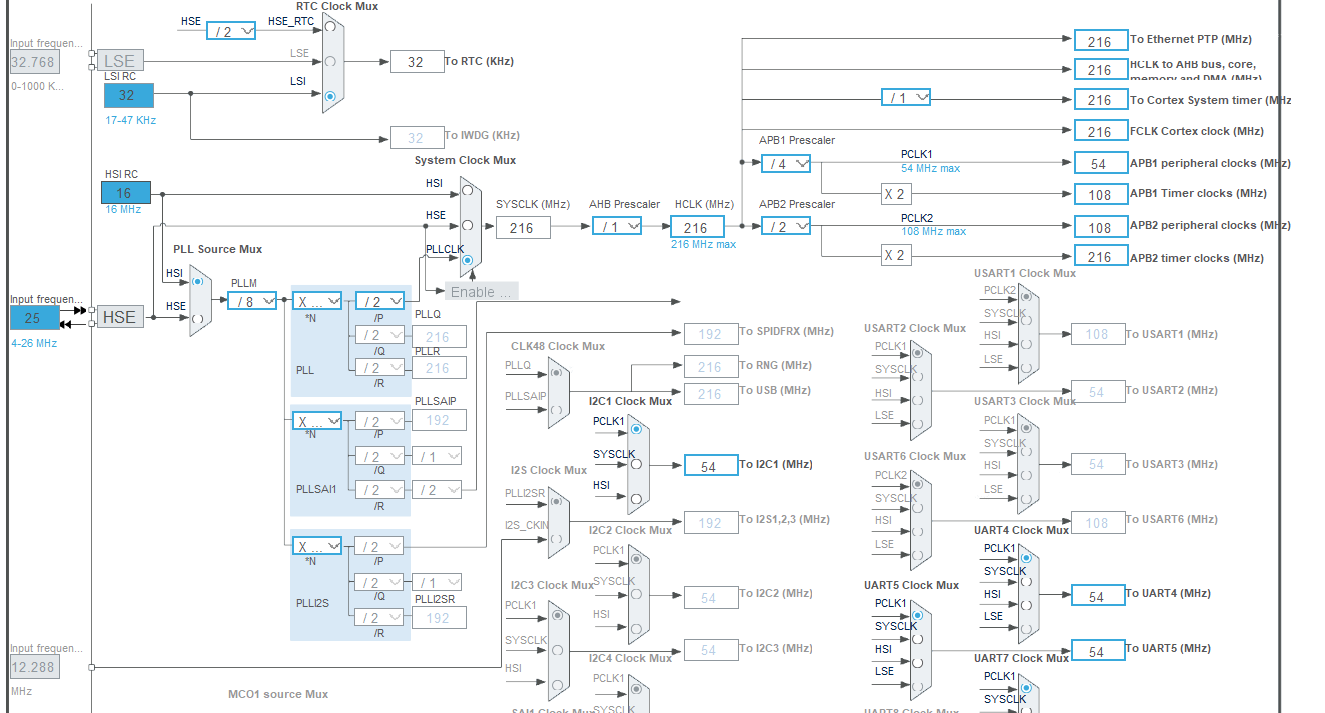Select HSE in the System Clock Mux
The width and height of the screenshot is (1325, 713).
(x=468, y=226)
